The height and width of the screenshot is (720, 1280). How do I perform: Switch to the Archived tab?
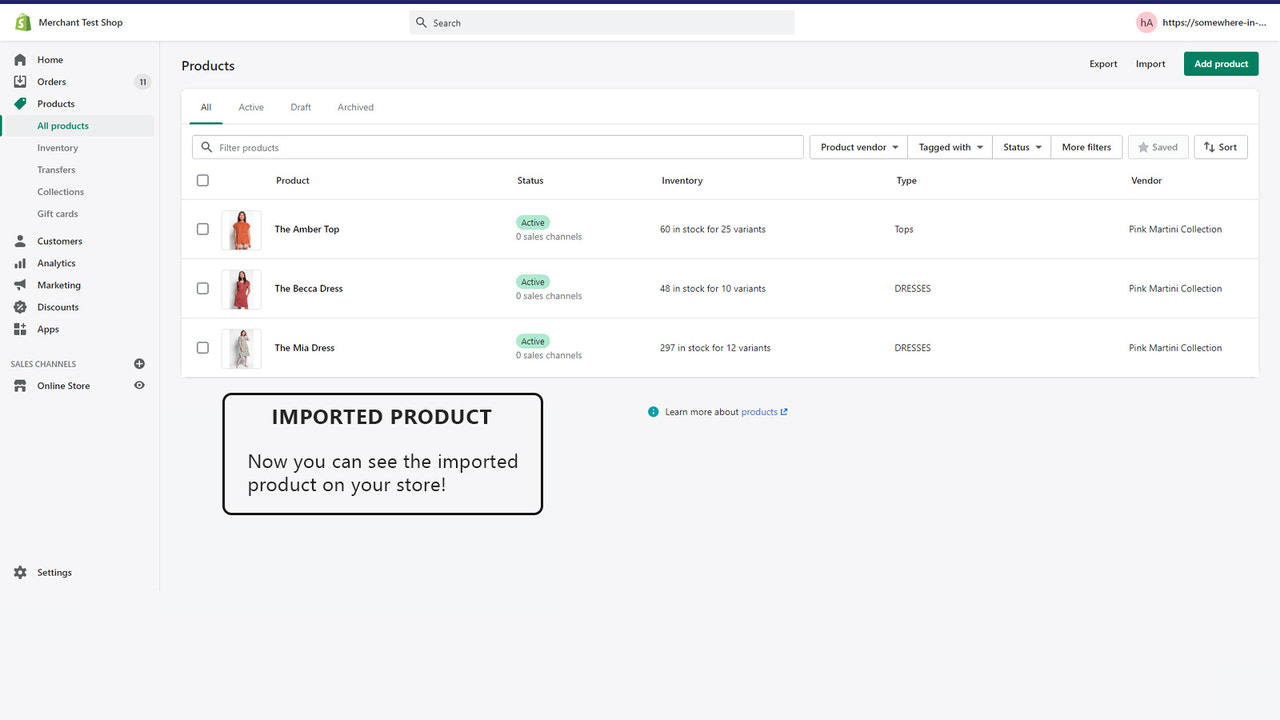[355, 107]
